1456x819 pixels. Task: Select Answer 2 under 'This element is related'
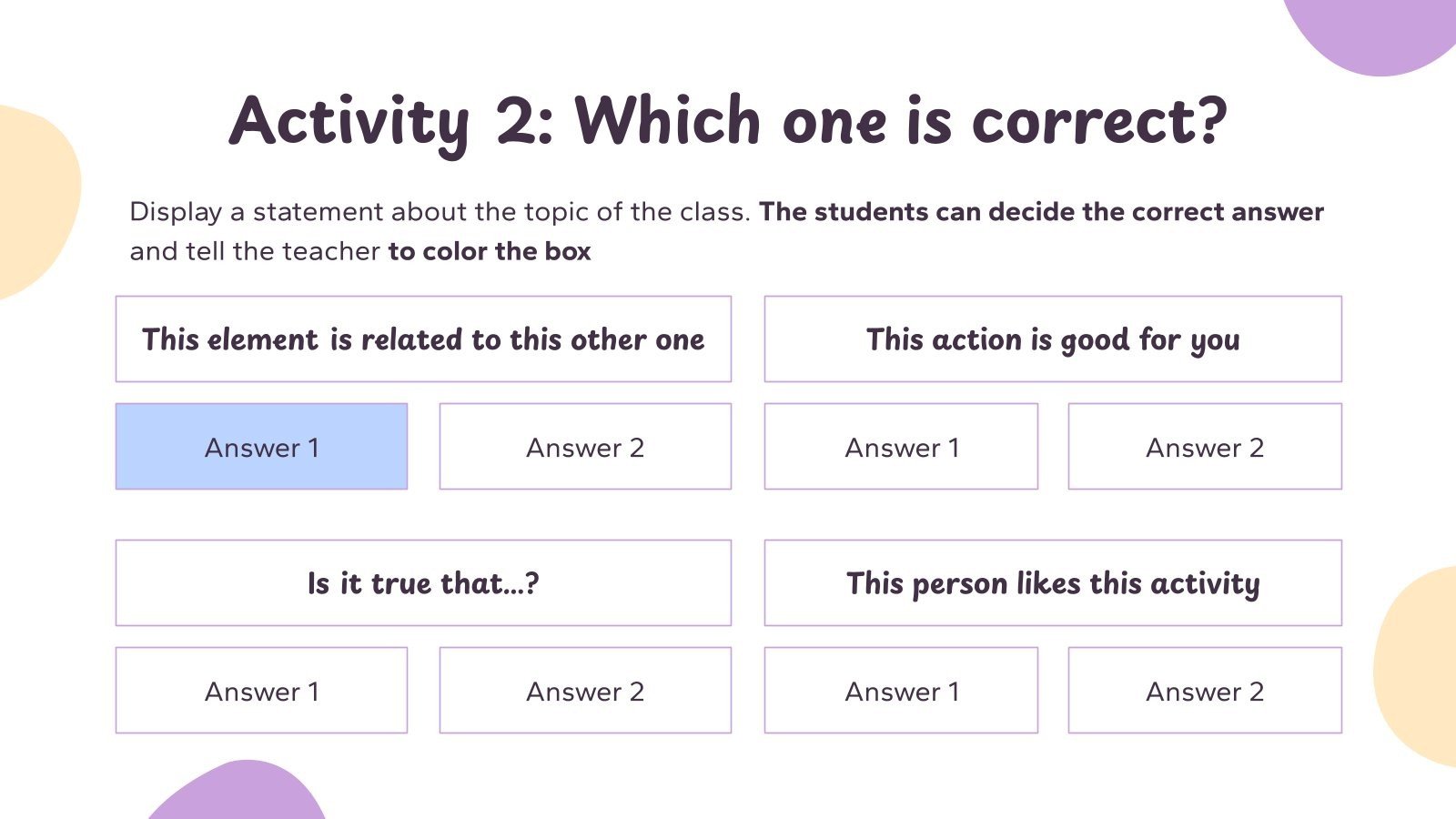(585, 447)
